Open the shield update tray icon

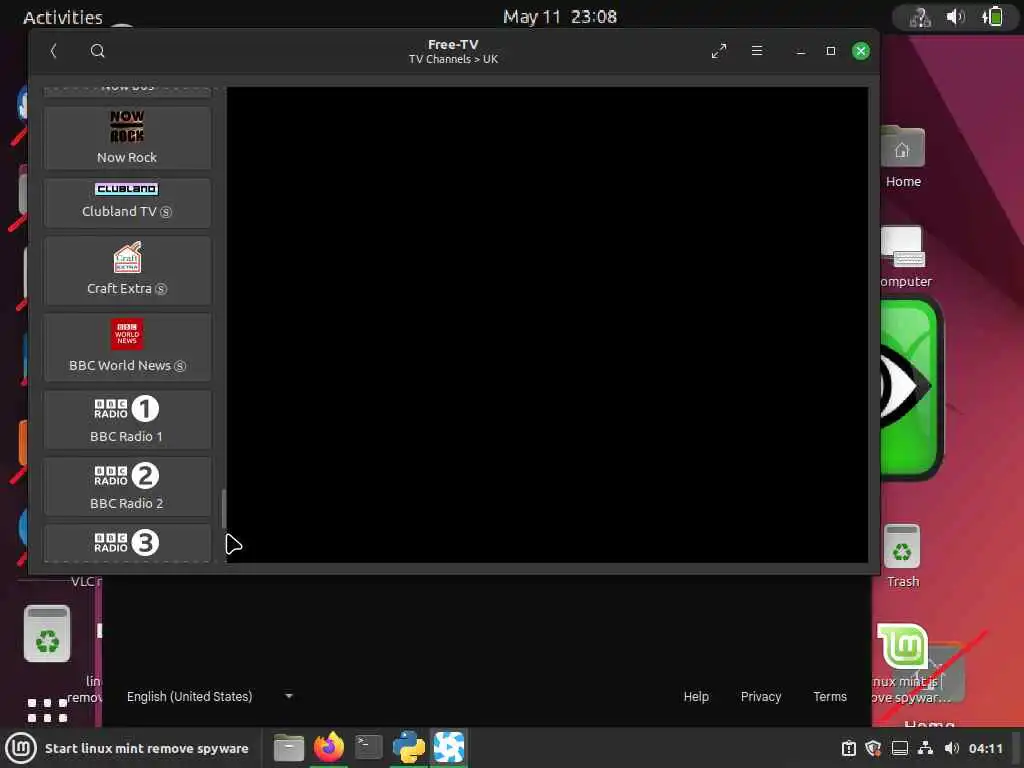coord(873,748)
